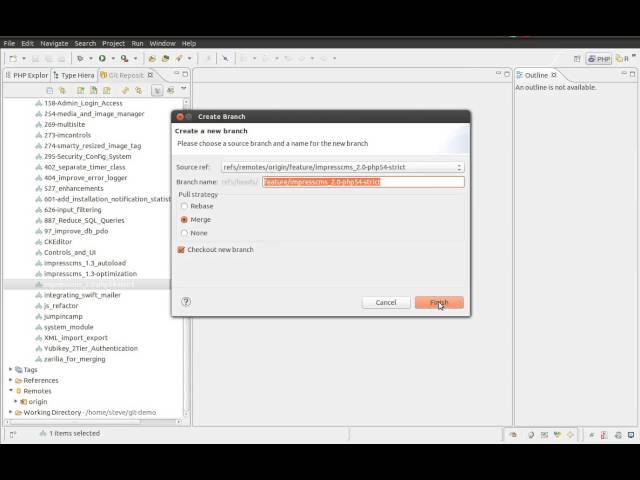Click the green Run toolbar icon

pos(102,59)
